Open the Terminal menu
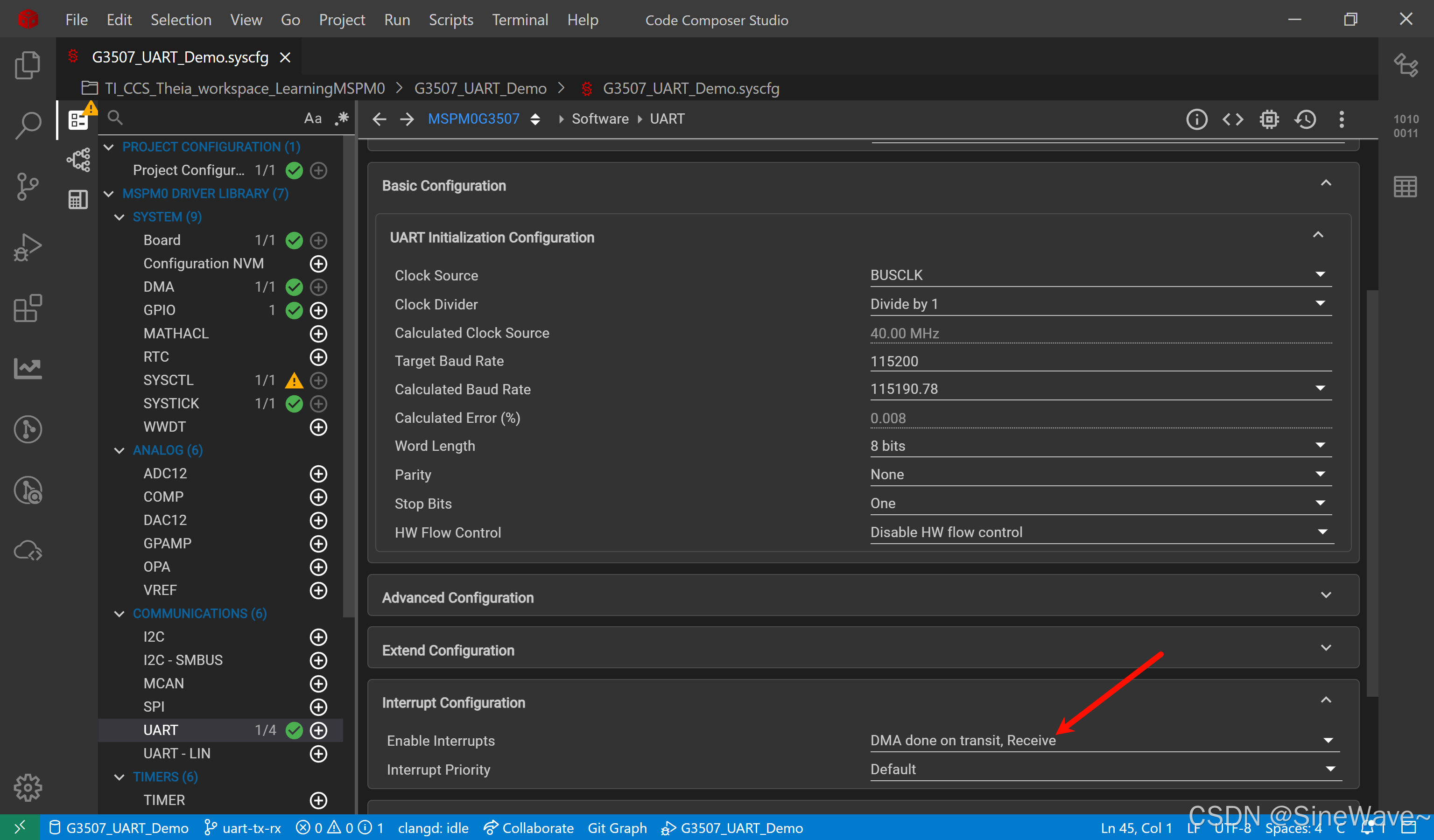Screen dimensions: 1434x840 (520, 20)
